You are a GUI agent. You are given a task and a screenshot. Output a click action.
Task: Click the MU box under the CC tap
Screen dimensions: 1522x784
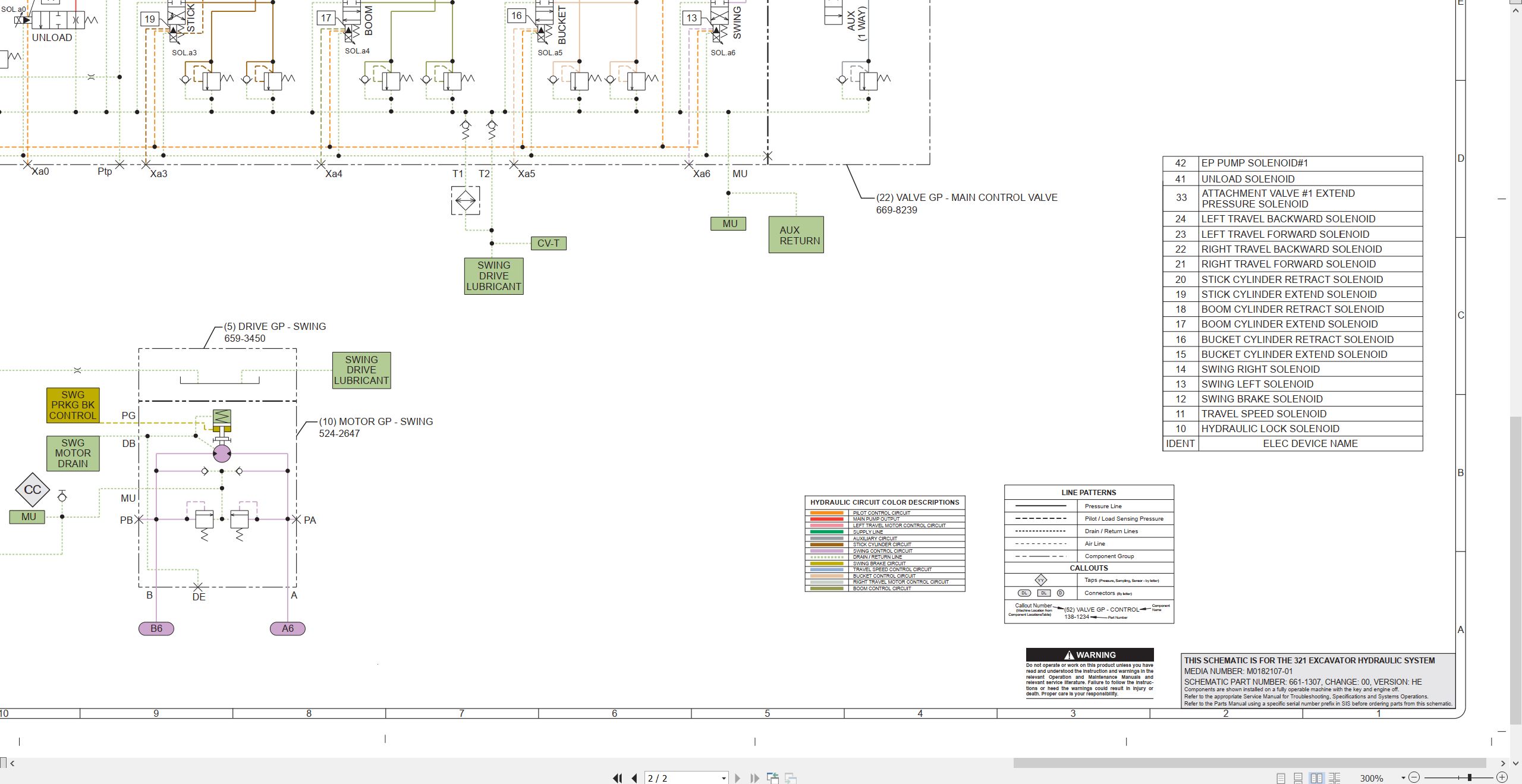click(27, 517)
